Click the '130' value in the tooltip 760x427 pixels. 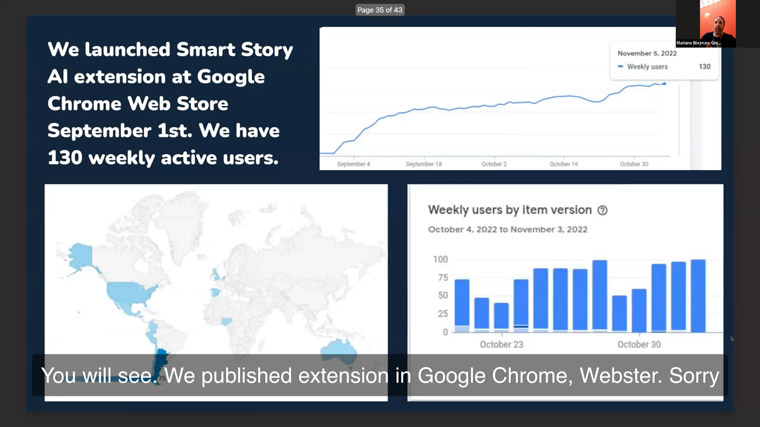tap(704, 67)
